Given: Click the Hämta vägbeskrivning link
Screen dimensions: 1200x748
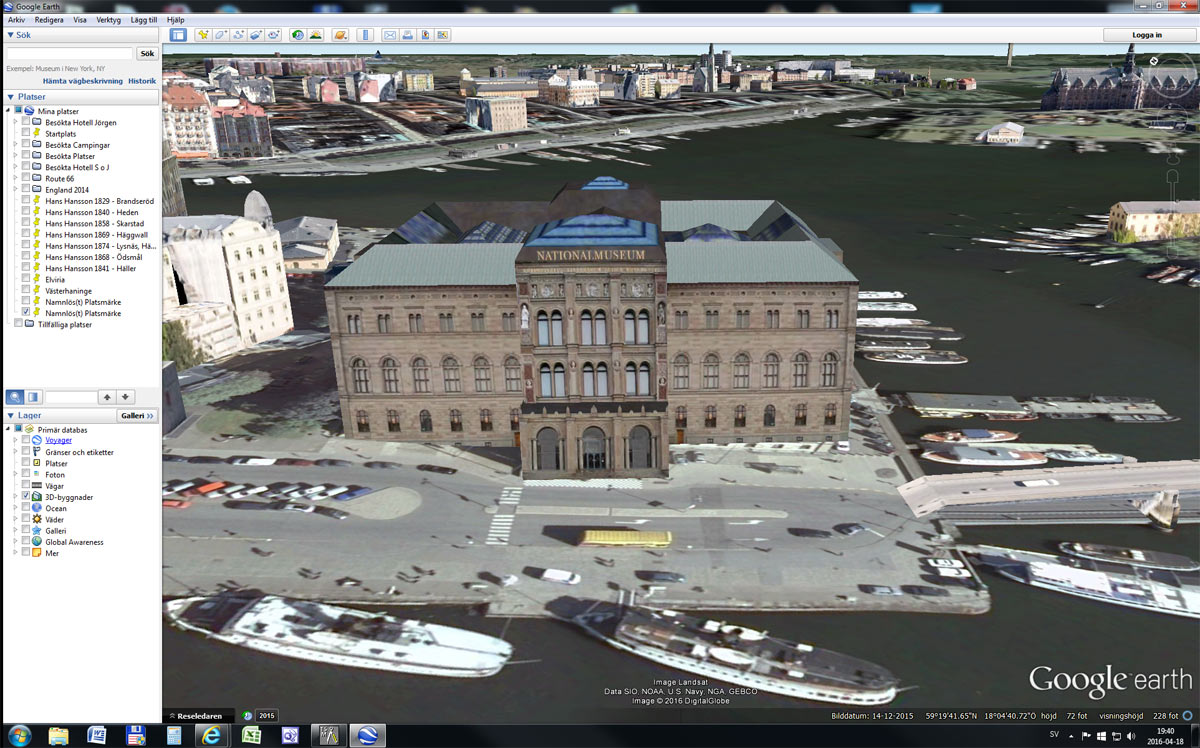Looking at the screenshot, I should pos(82,81).
